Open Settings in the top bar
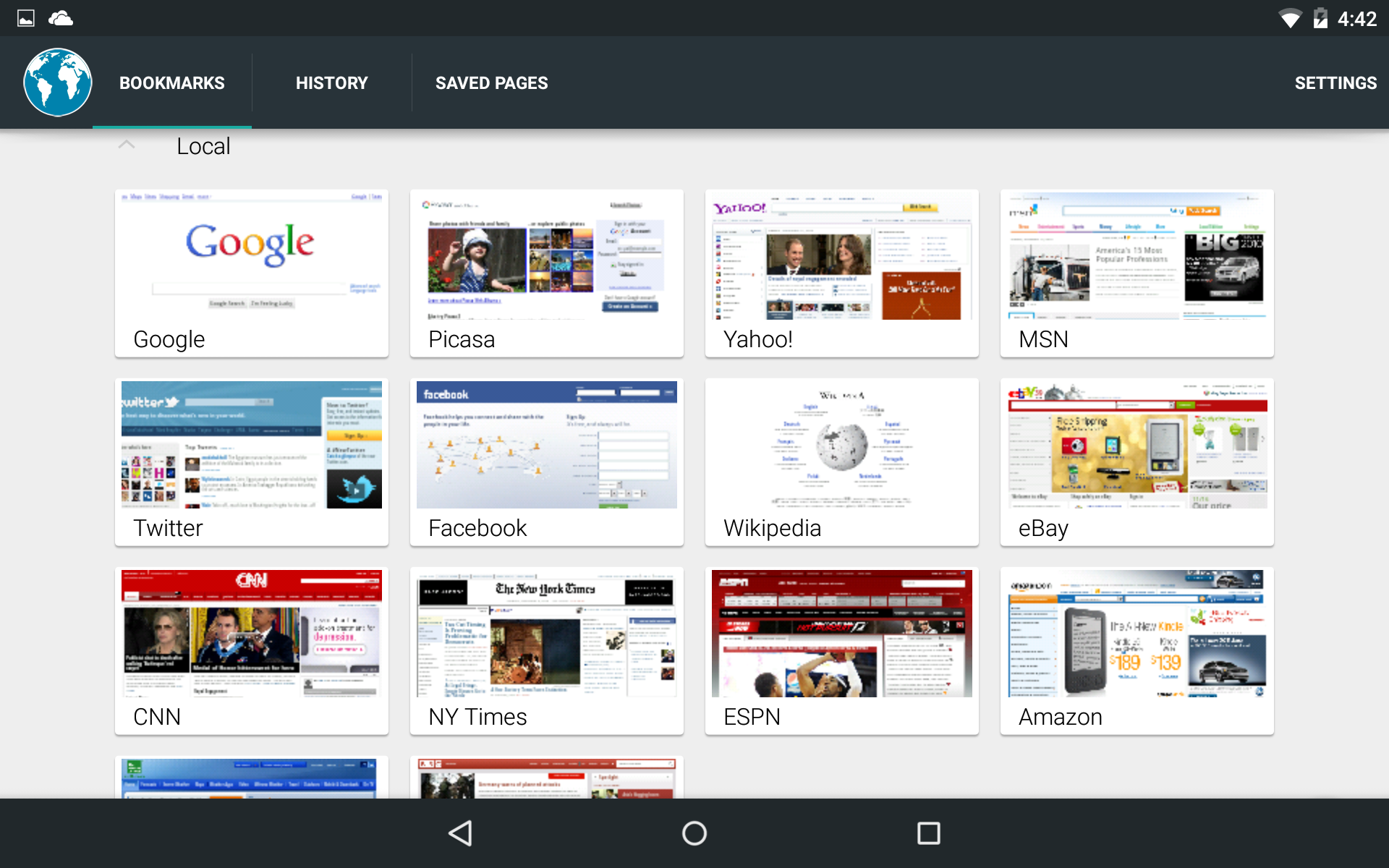Screen dimensions: 1389x868 [x=1335, y=83]
